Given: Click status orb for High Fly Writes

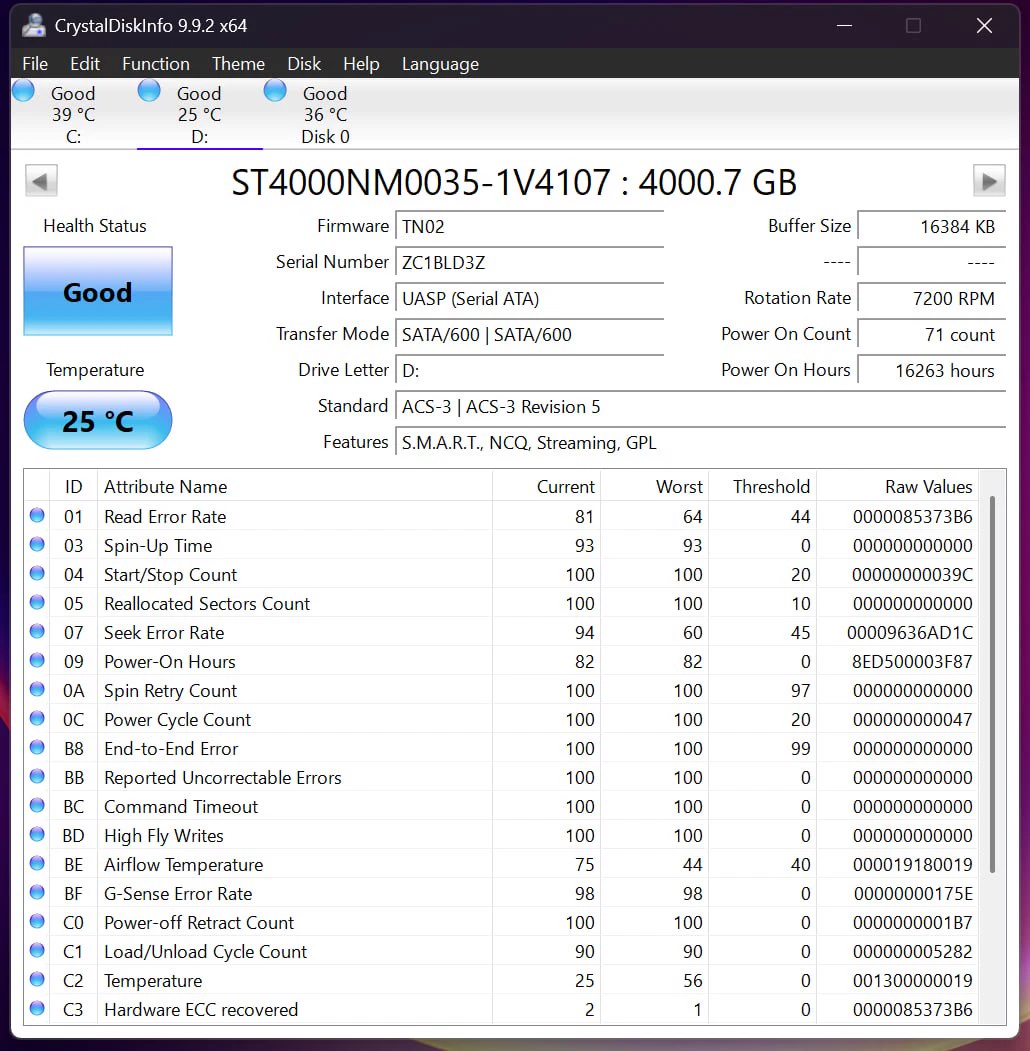Looking at the screenshot, I should [x=37, y=834].
